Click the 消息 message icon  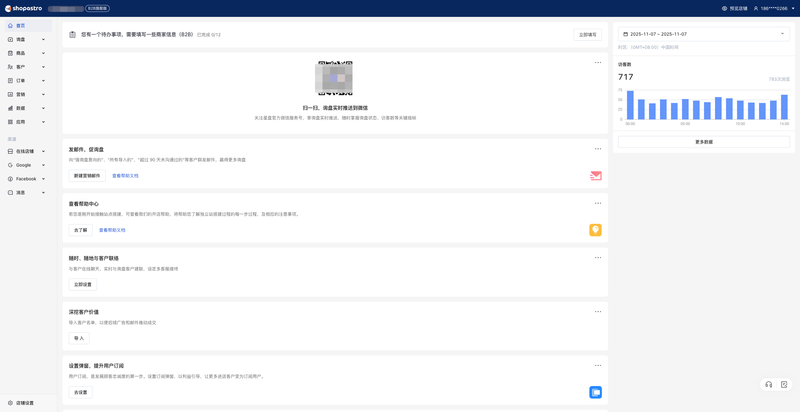[x=11, y=193]
